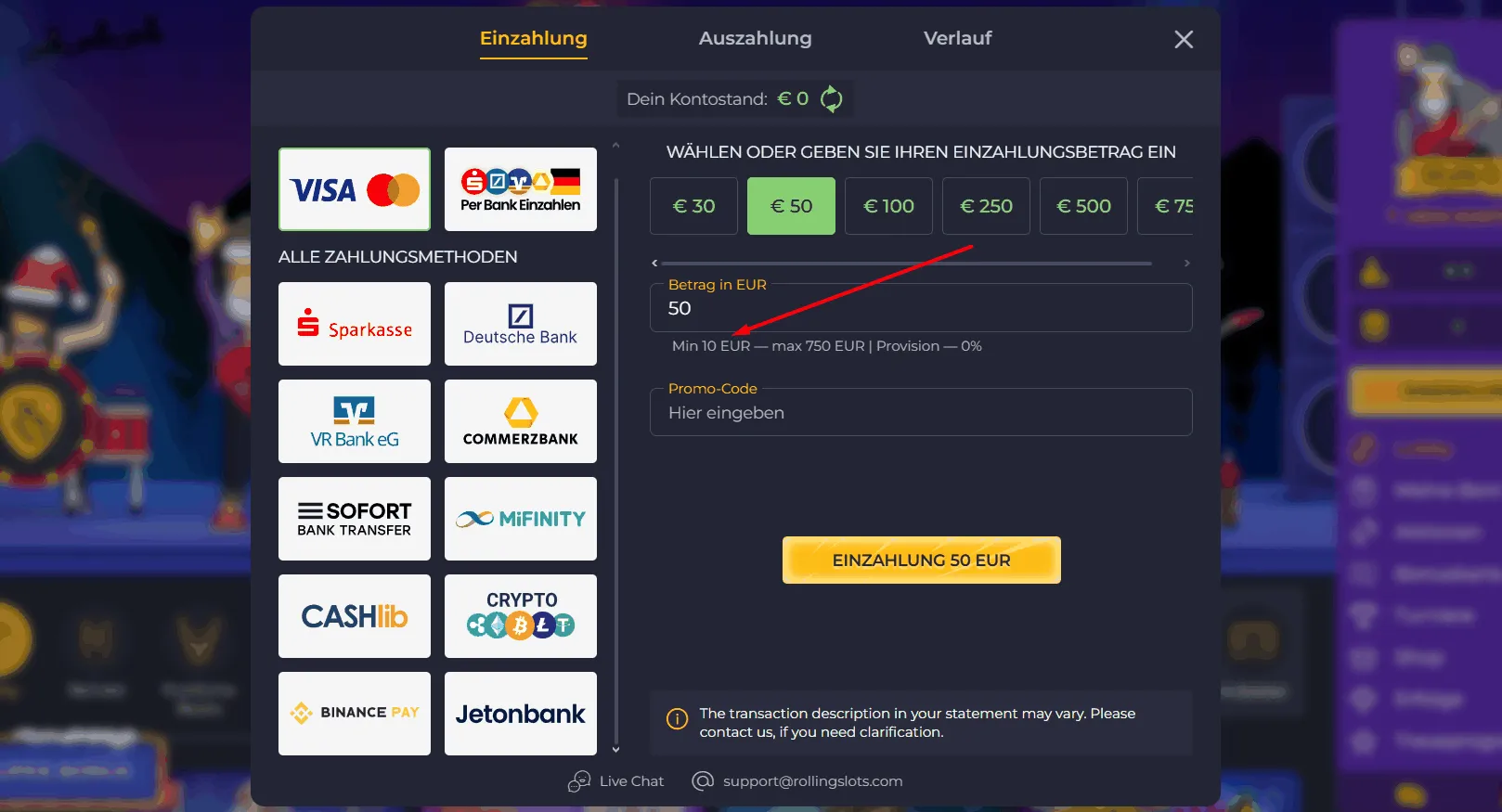Viewport: 1502px width, 812px height.
Task: Choose Binance Pay for deposit
Action: (x=355, y=714)
